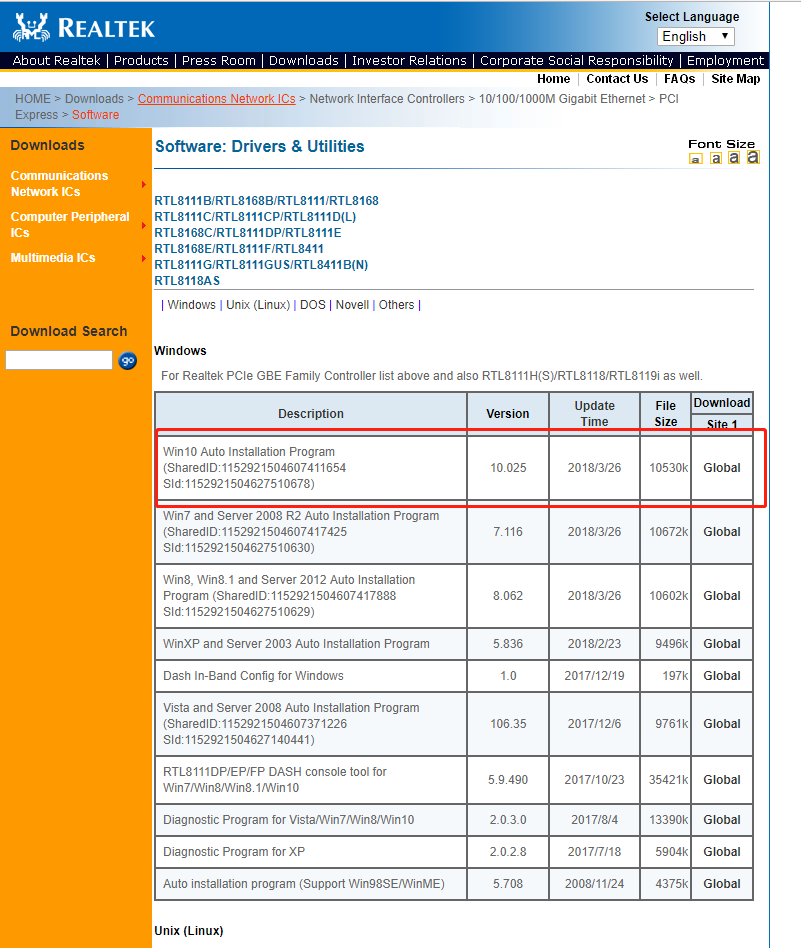Select the second font size icon
The width and height of the screenshot is (801, 948).
tap(716, 158)
